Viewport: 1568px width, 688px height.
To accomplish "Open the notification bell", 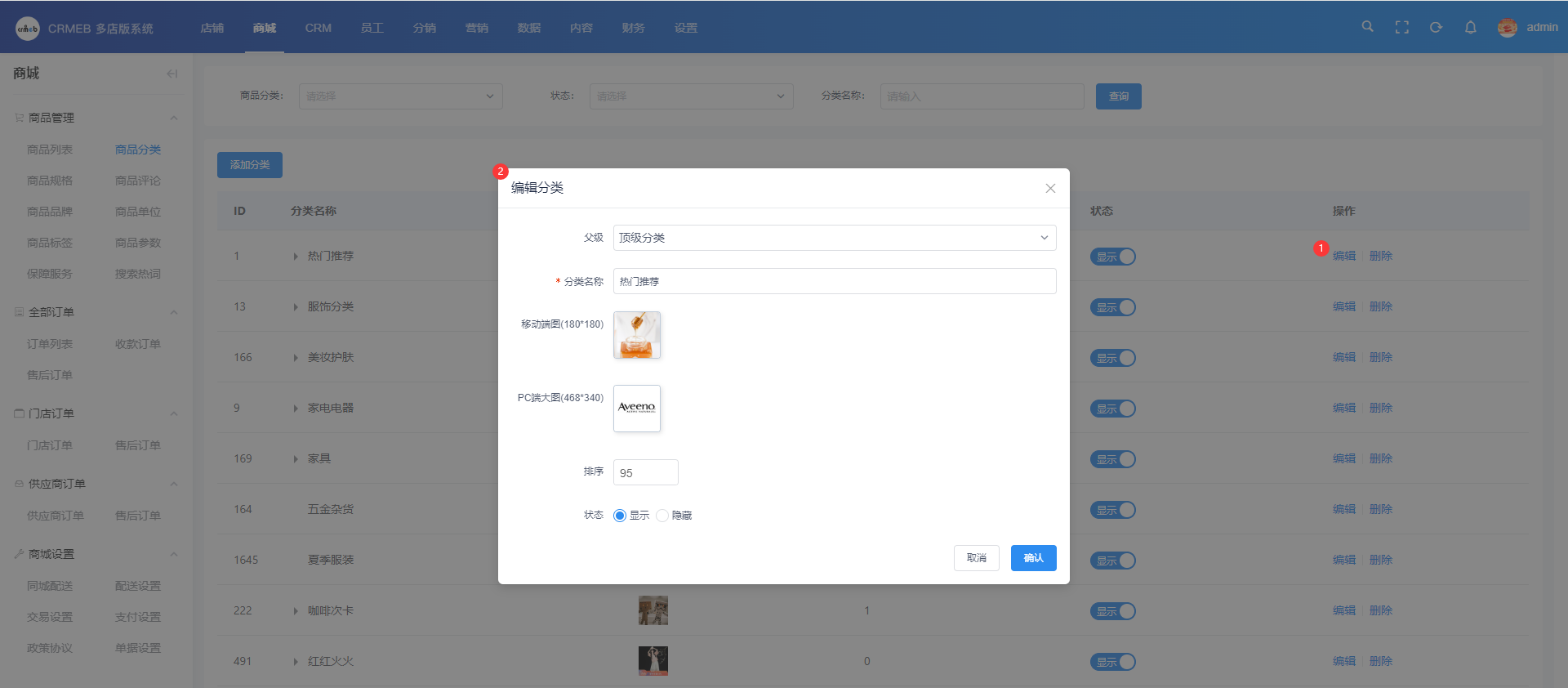I will point(1470,27).
